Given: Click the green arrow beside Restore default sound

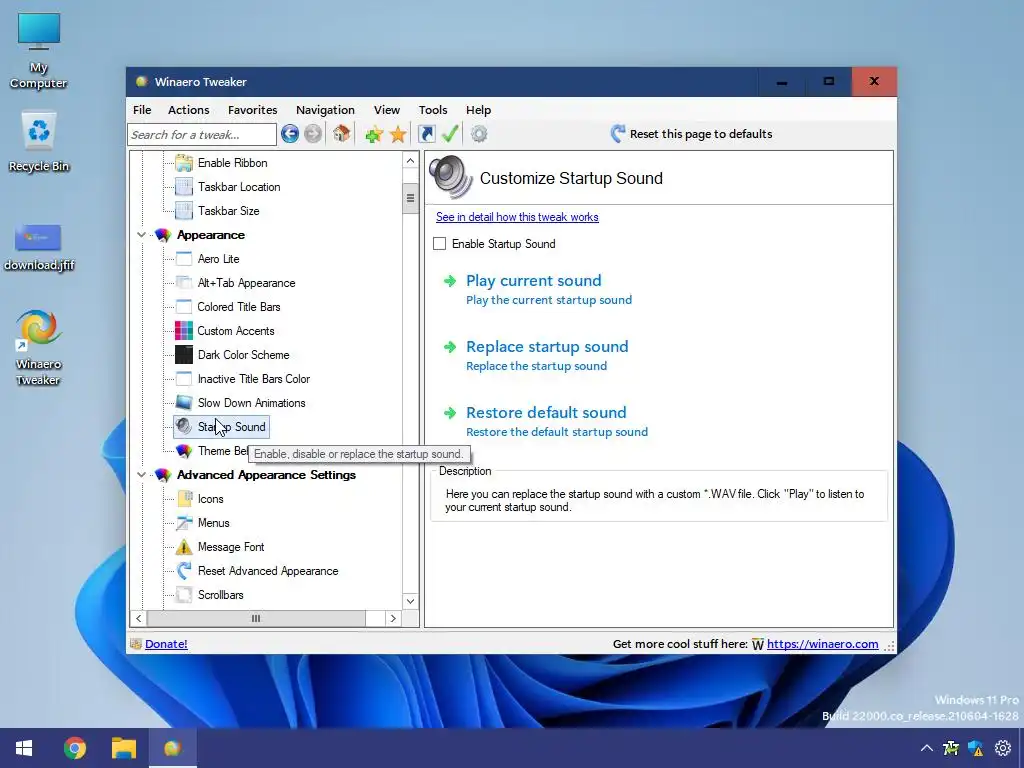Looking at the screenshot, I should point(450,413).
